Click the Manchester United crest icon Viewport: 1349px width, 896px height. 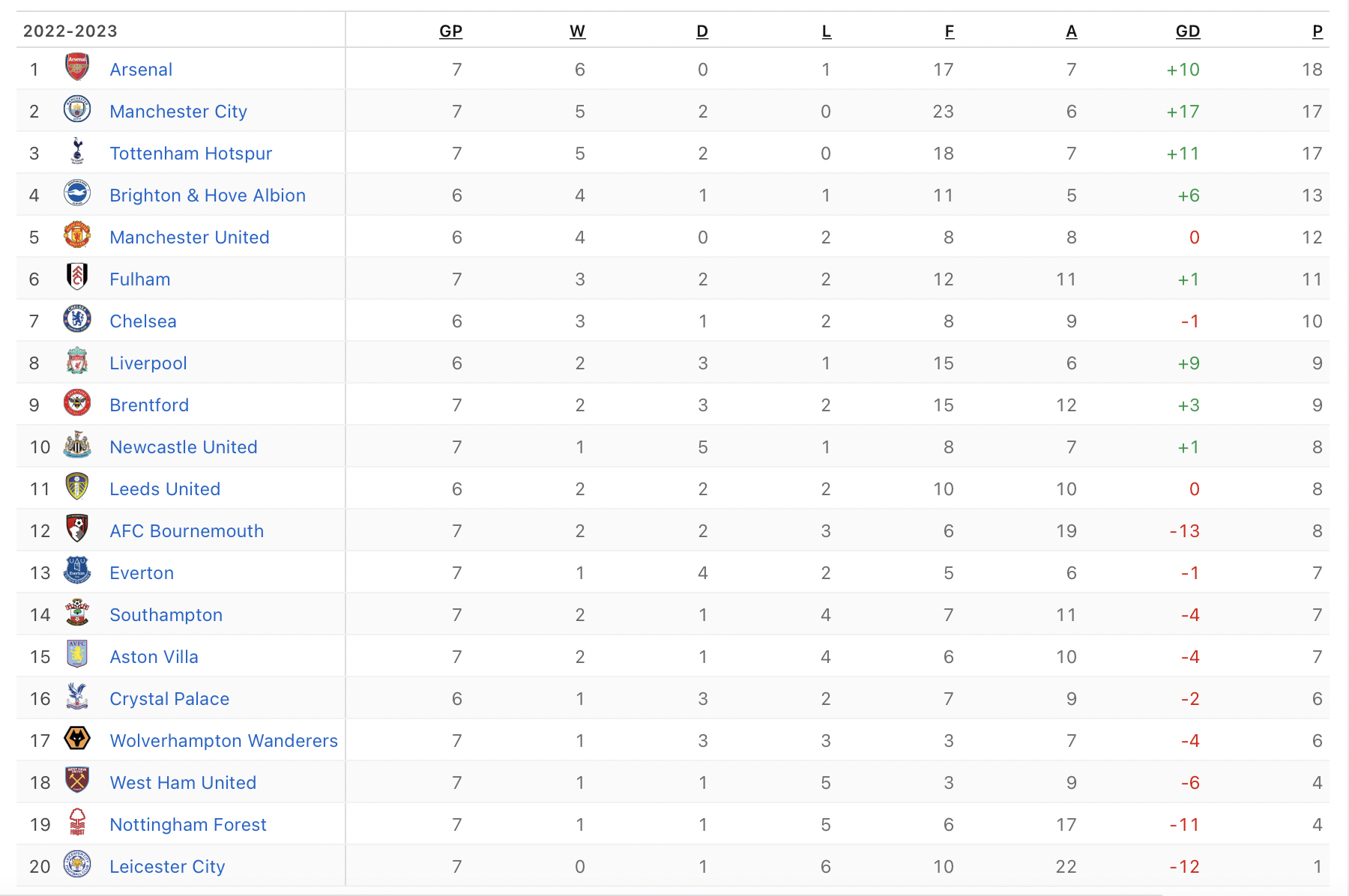pos(77,235)
